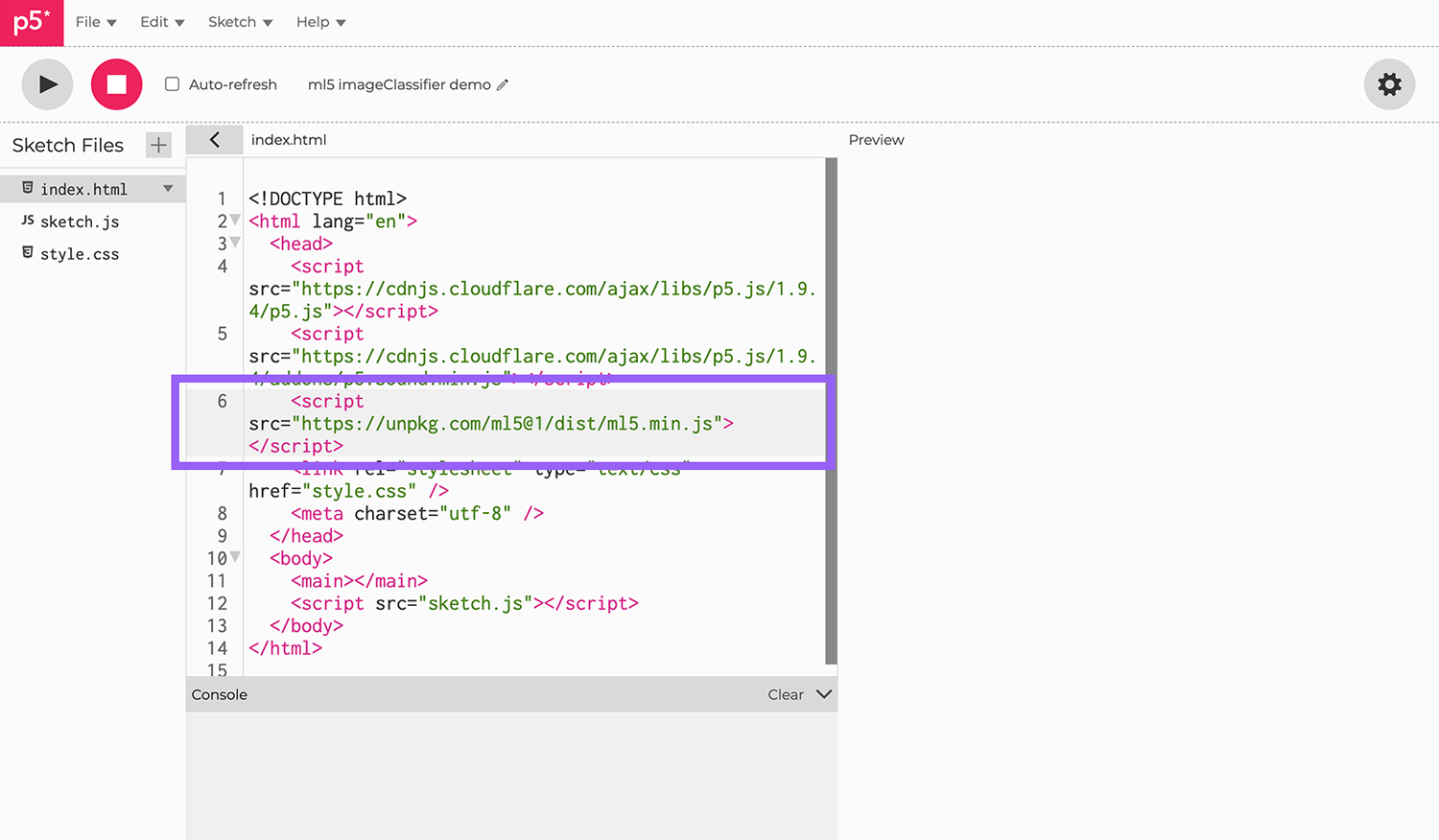The height and width of the screenshot is (840, 1439).
Task: Open style.css from the file list
Action: point(80,254)
